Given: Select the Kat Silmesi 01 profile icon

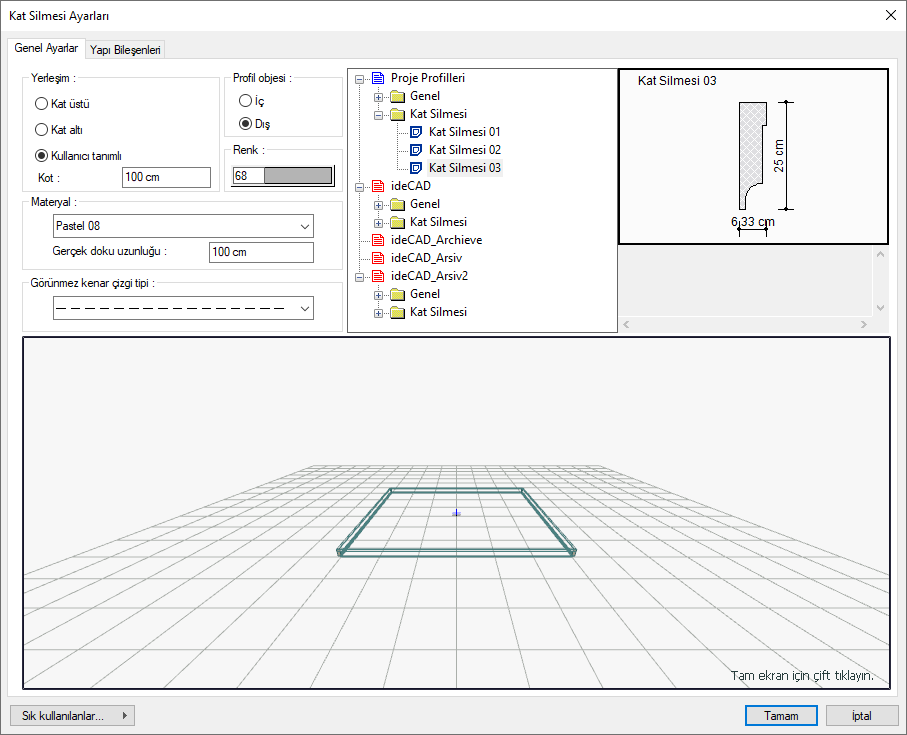Looking at the screenshot, I should click(x=417, y=132).
